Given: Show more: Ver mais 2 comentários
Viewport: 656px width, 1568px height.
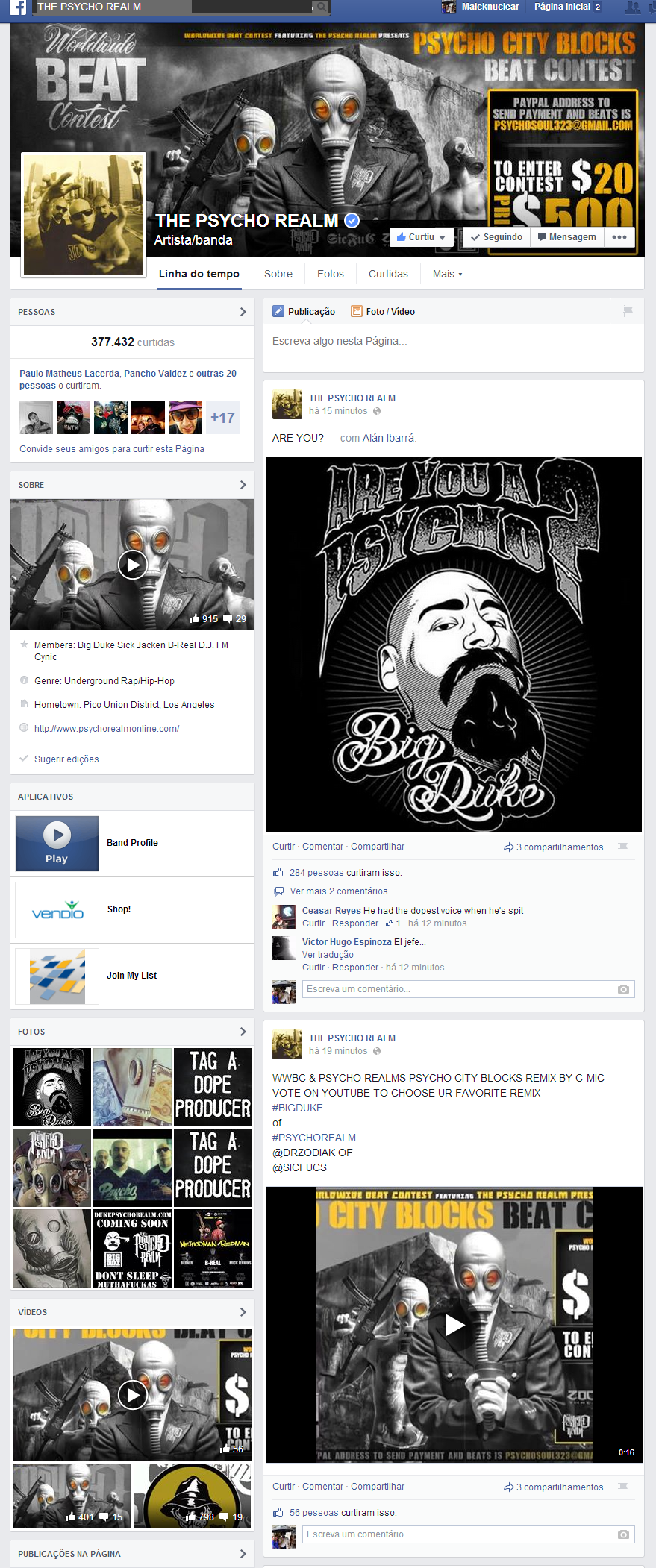Looking at the screenshot, I should [339, 891].
